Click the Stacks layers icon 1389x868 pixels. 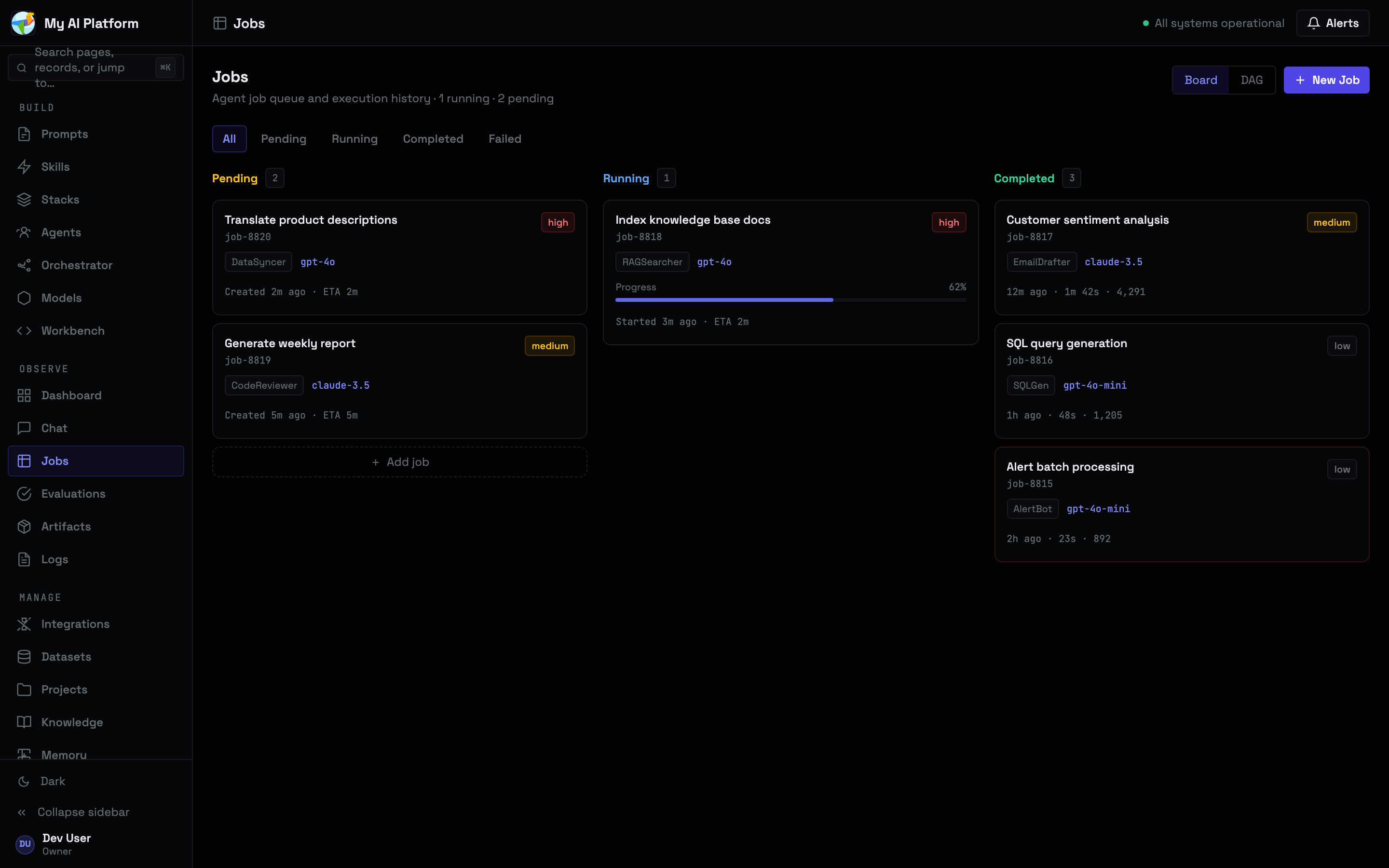tap(24, 199)
